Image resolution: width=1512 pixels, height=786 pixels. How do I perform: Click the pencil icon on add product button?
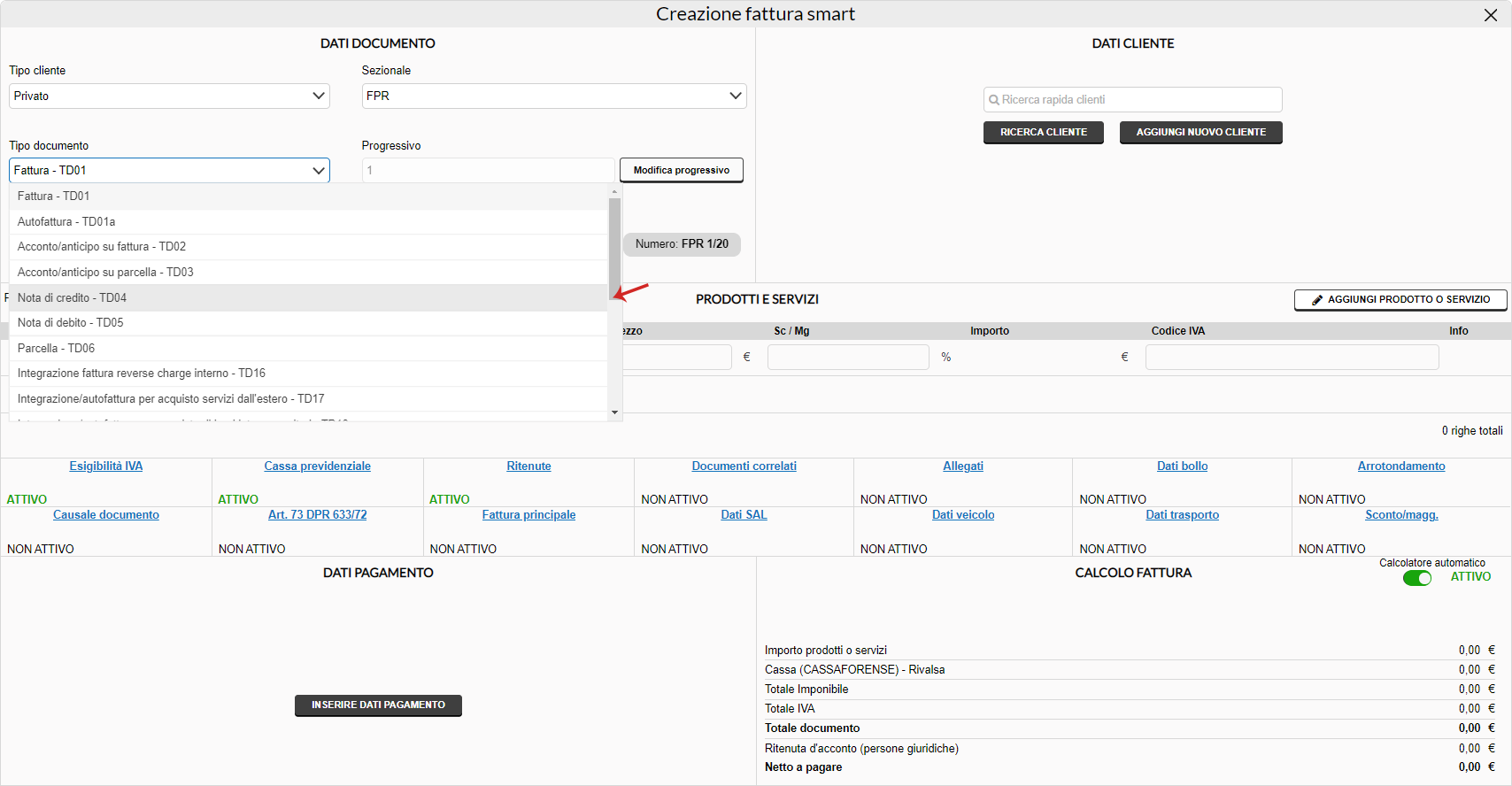click(1317, 300)
